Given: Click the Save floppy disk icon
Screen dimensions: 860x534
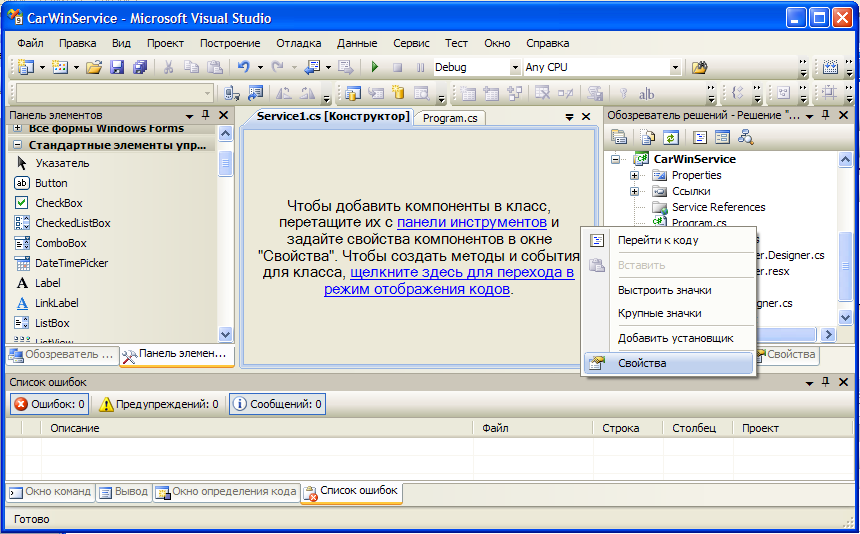Looking at the screenshot, I should pos(117,67).
